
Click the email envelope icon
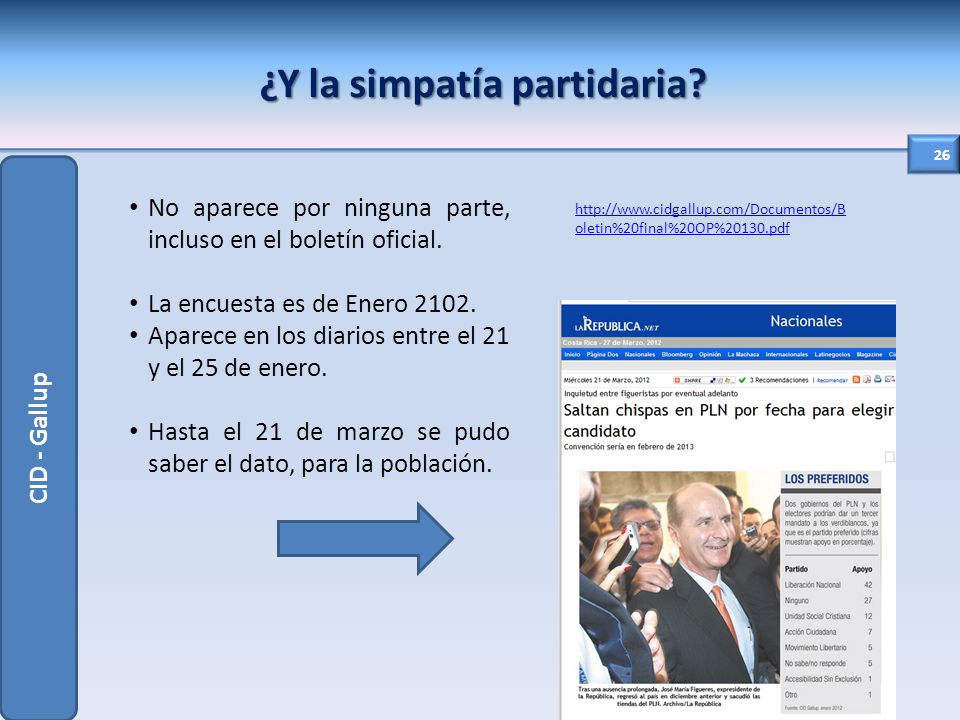click(890, 379)
